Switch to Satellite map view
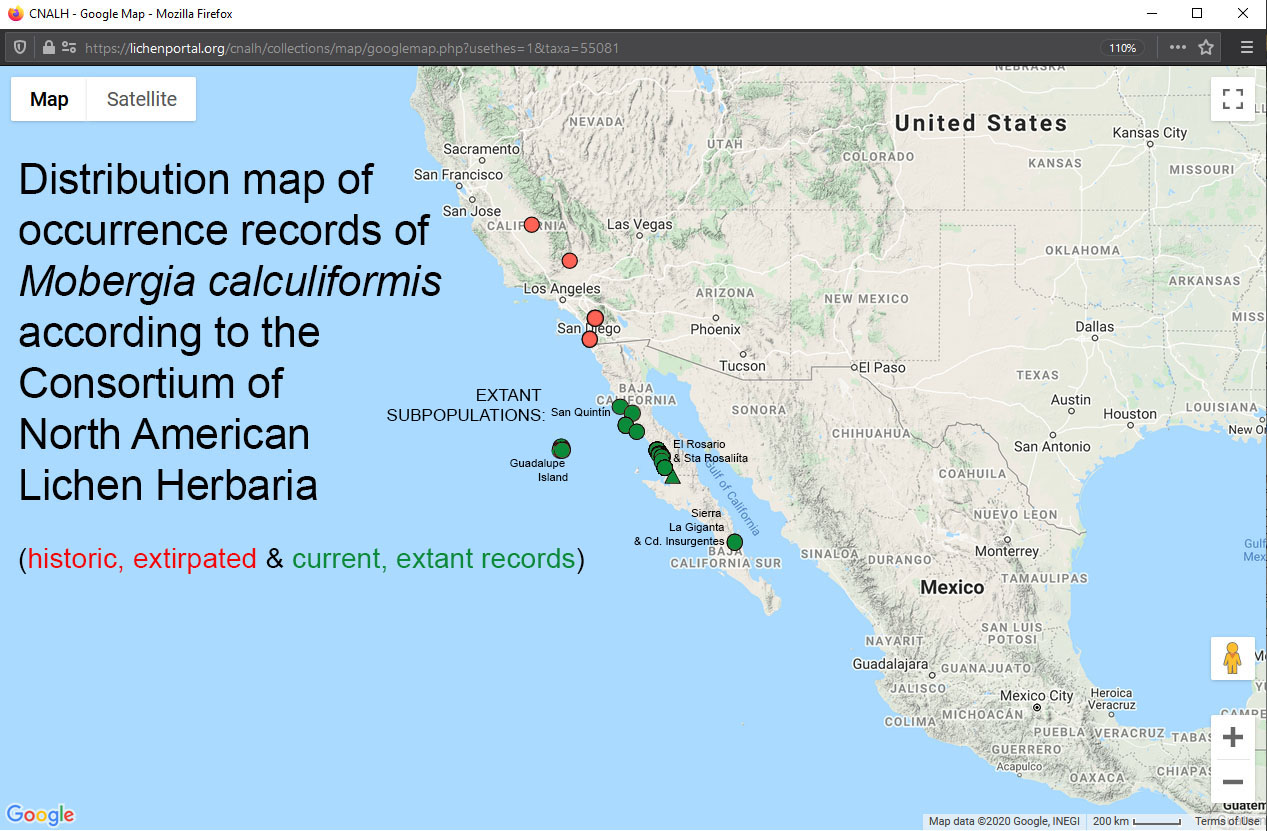1267x831 pixels. coord(141,99)
